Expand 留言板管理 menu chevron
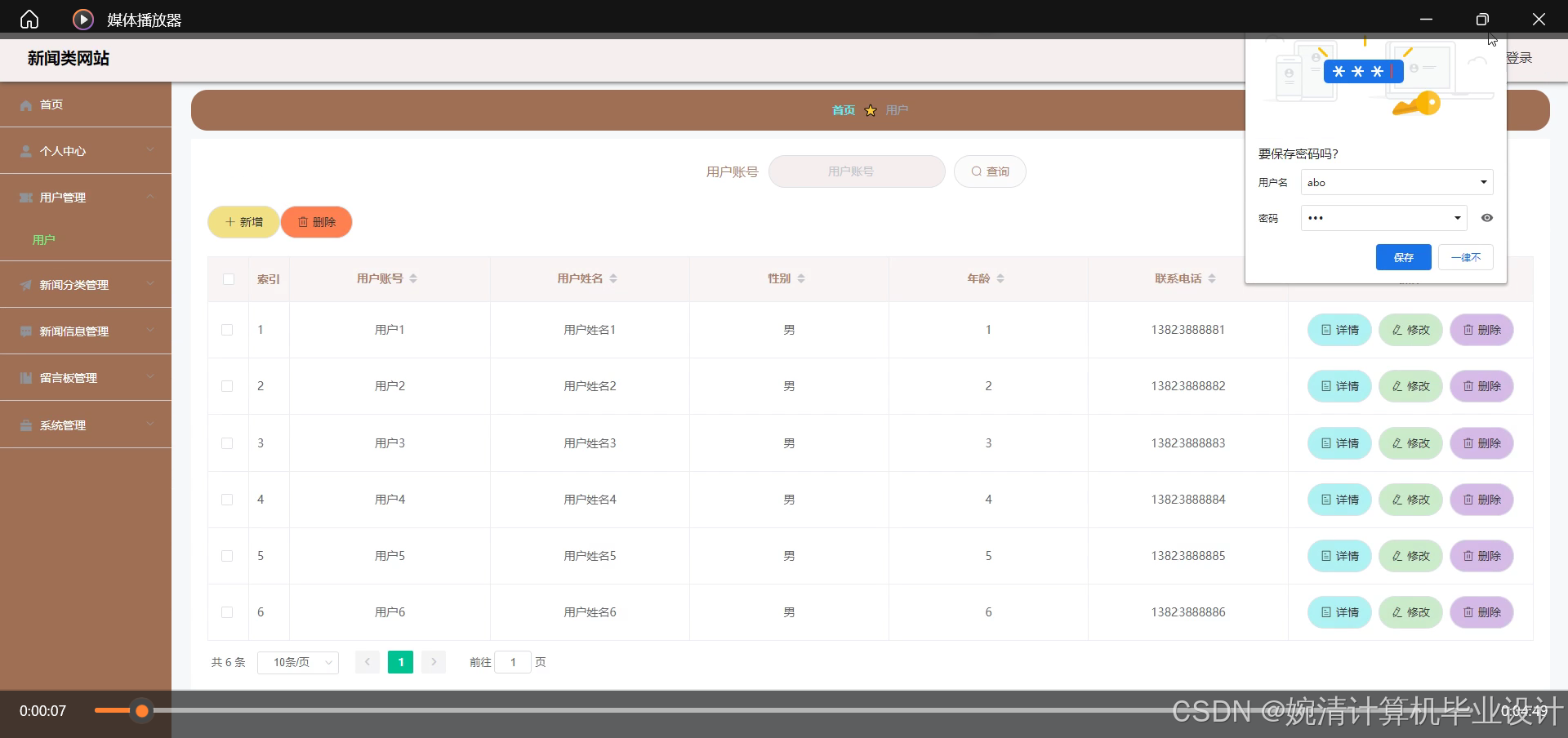The height and width of the screenshot is (738, 1568). click(x=150, y=377)
